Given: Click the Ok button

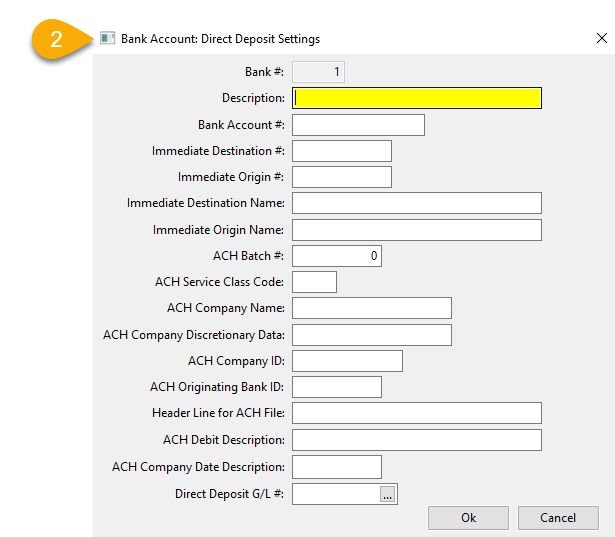Looking at the screenshot, I should [x=468, y=518].
